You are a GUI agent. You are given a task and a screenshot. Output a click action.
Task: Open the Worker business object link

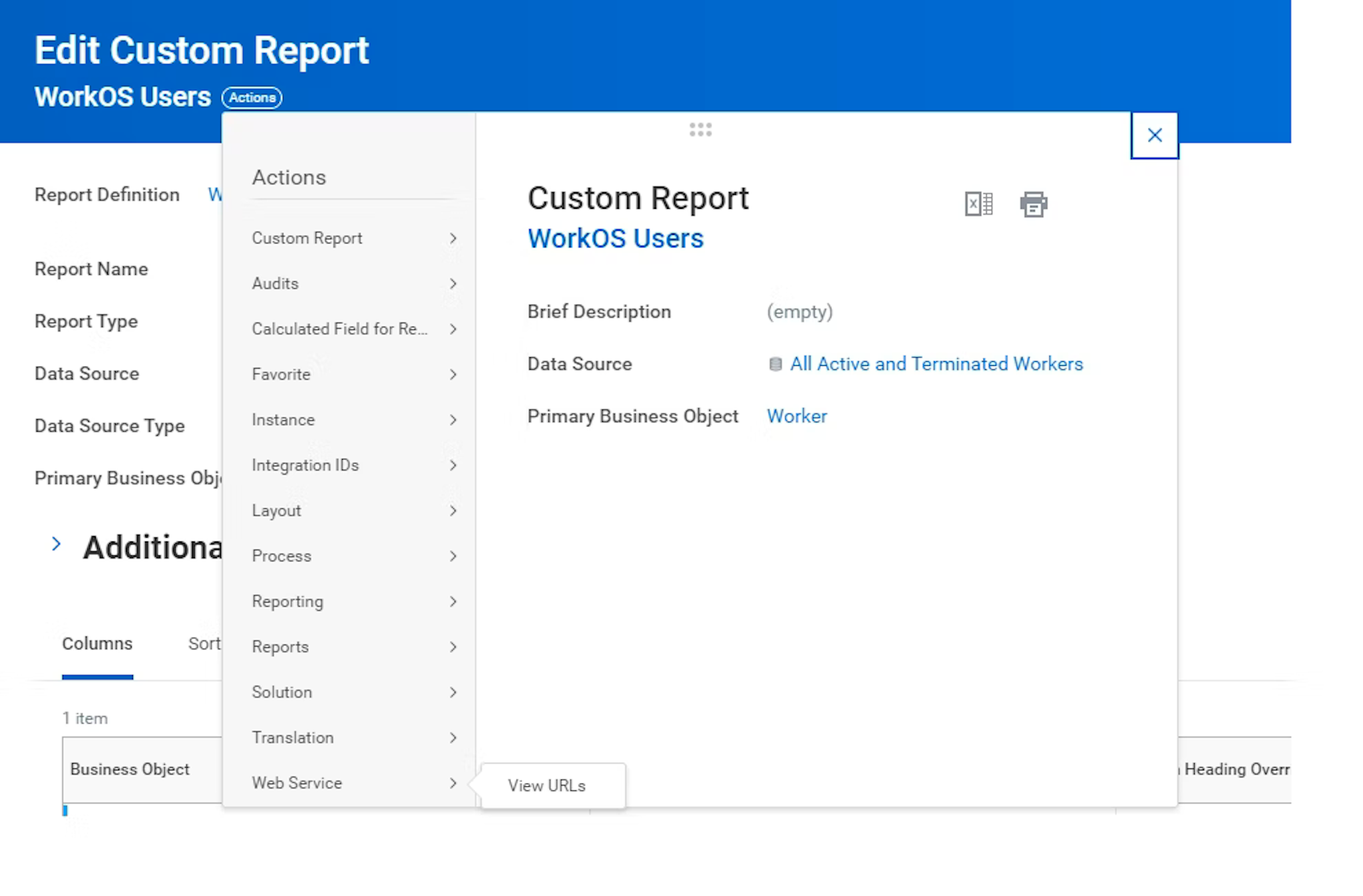(x=797, y=416)
